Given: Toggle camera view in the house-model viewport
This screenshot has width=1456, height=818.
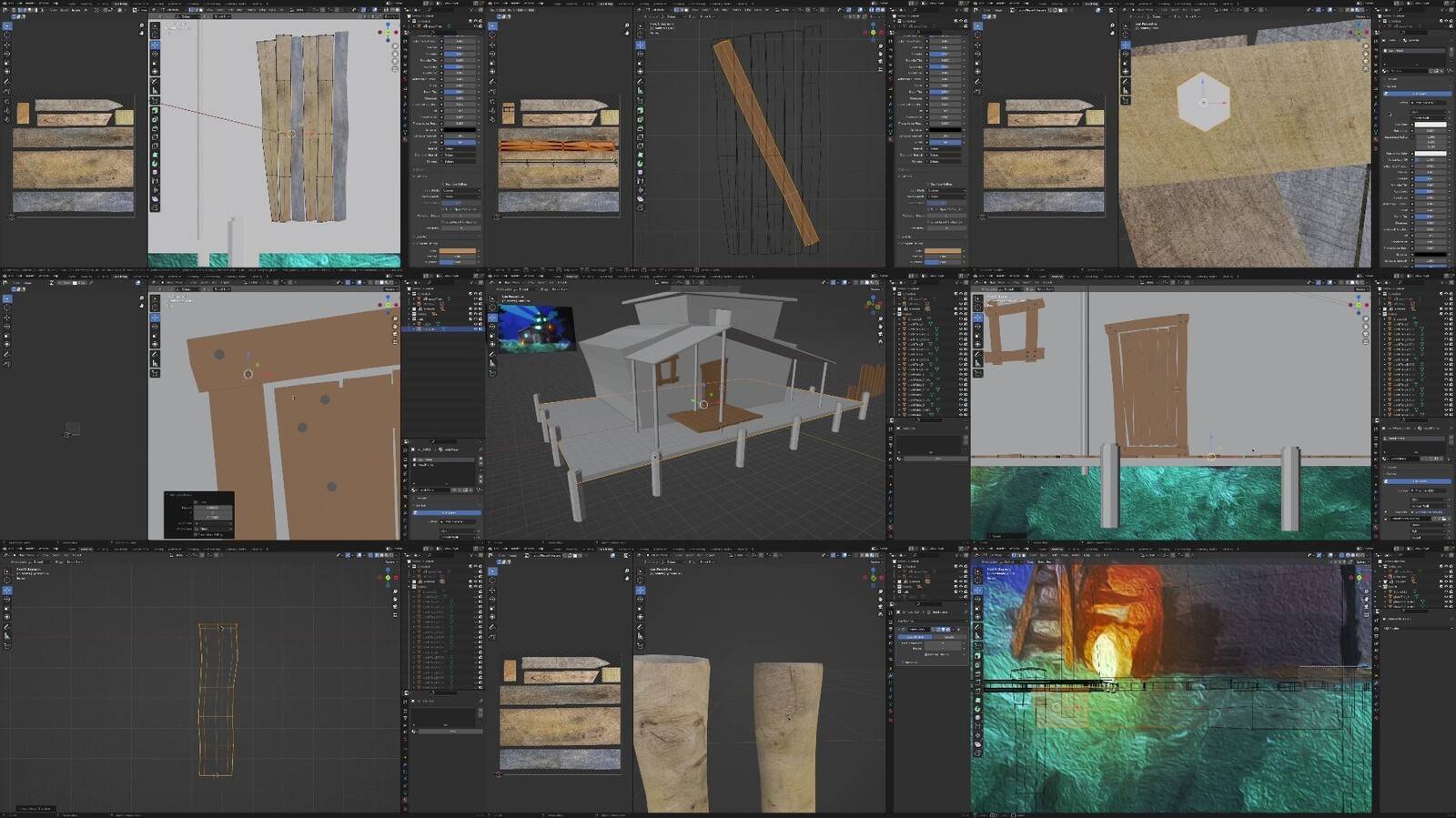Looking at the screenshot, I should tap(880, 333).
